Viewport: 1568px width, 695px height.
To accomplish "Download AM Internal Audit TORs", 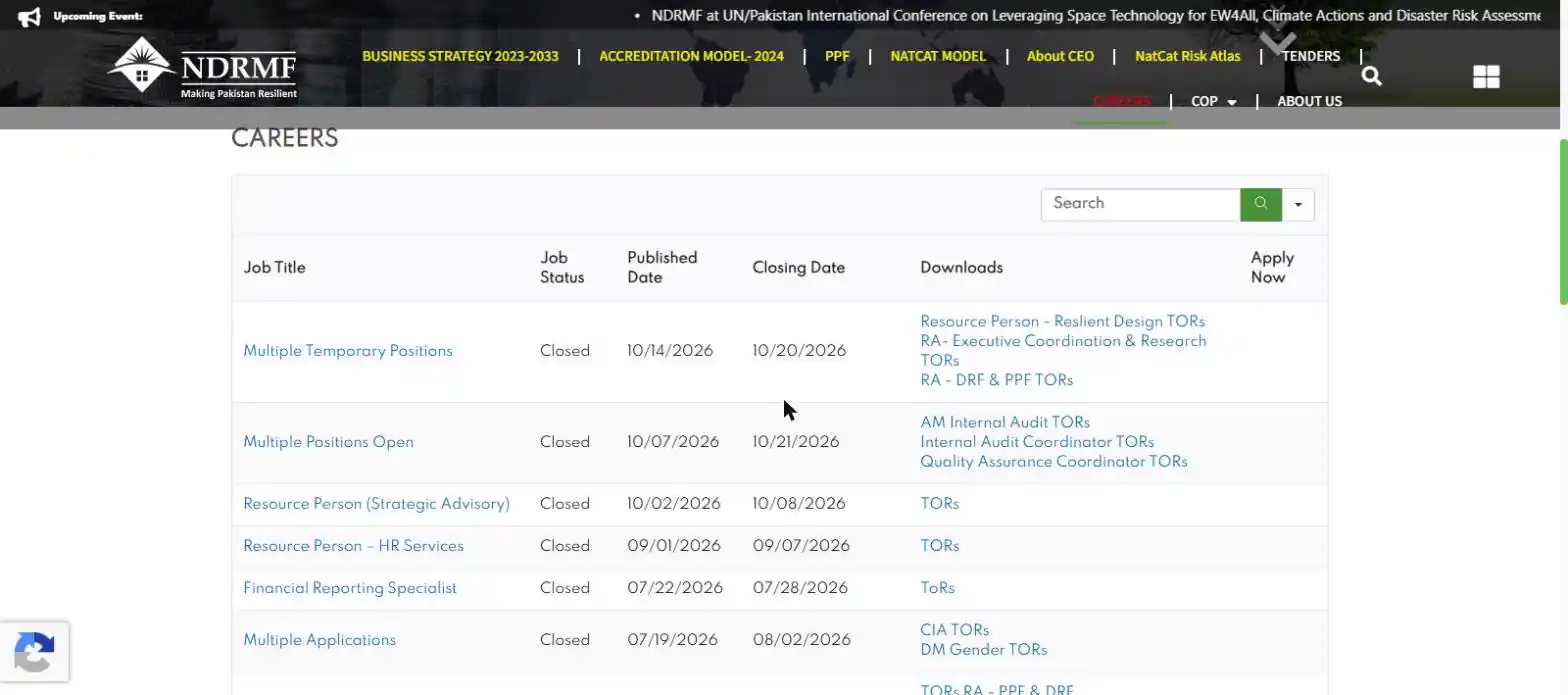I will tap(1005, 423).
